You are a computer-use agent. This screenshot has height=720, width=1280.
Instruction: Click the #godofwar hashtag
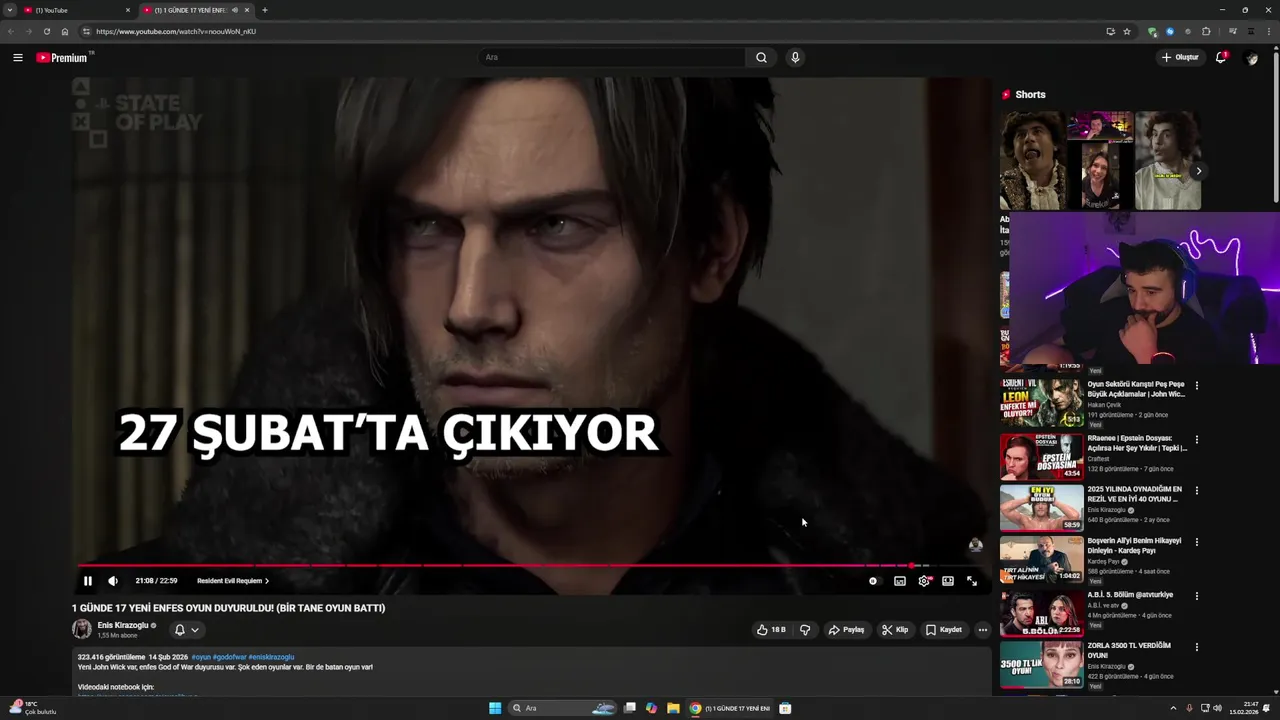[x=229, y=657]
